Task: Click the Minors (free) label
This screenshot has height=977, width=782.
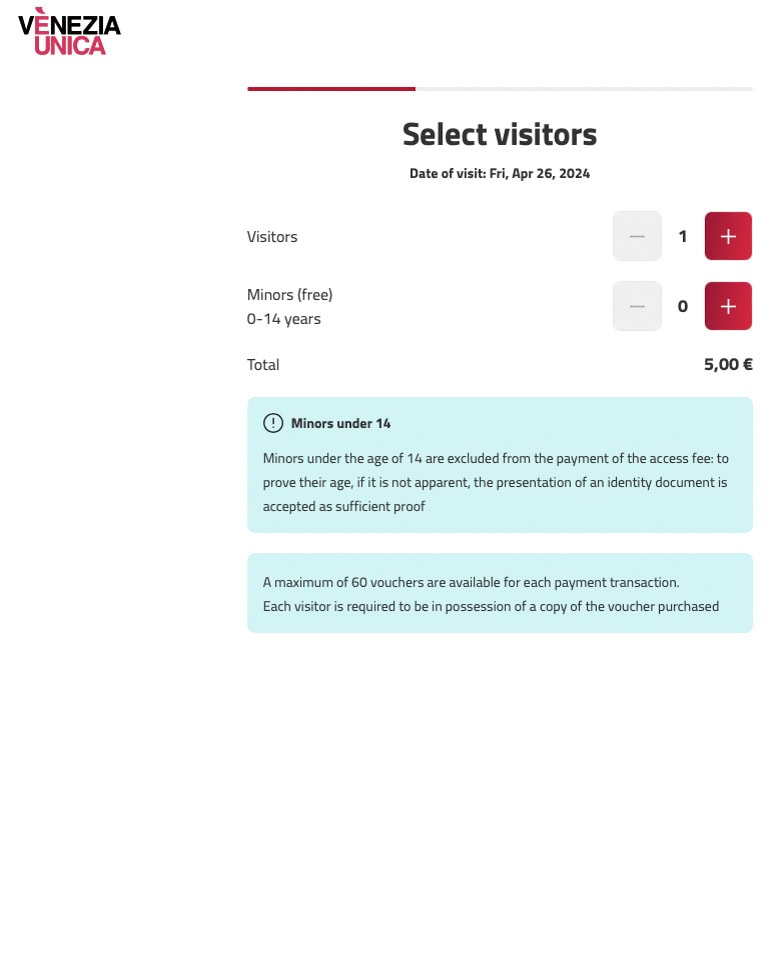Action: coord(290,295)
